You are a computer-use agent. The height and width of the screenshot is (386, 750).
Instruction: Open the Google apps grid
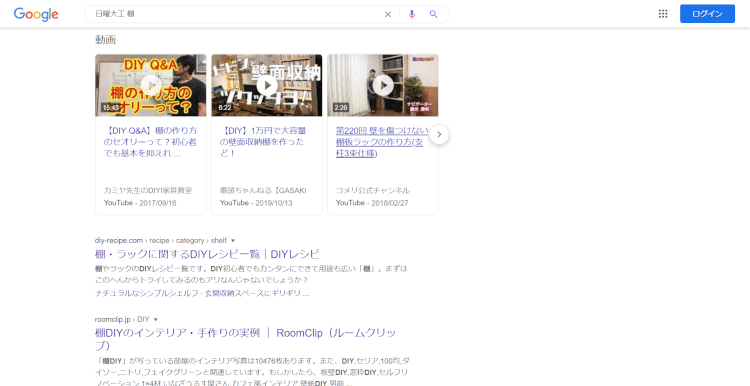point(663,14)
